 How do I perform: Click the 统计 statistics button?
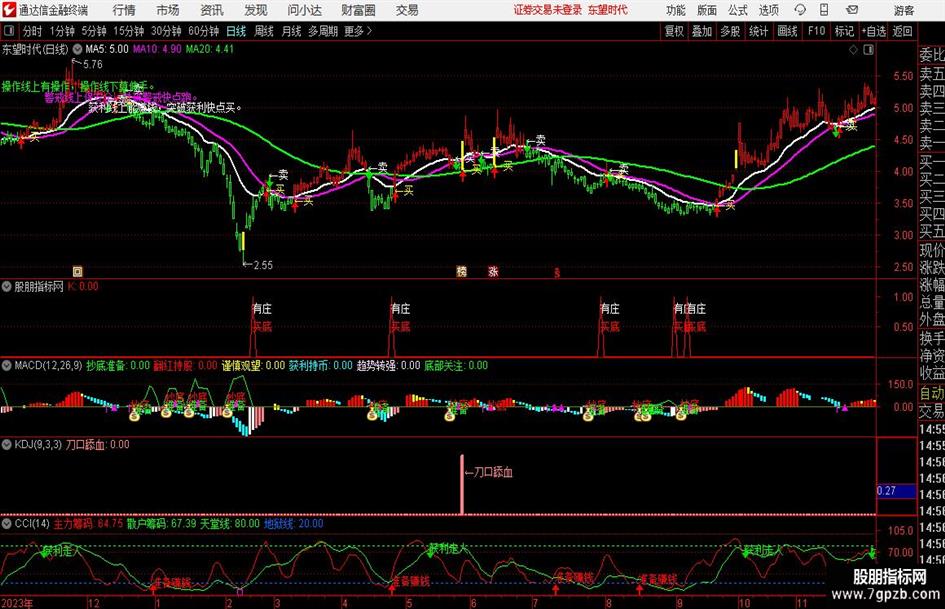(x=758, y=31)
